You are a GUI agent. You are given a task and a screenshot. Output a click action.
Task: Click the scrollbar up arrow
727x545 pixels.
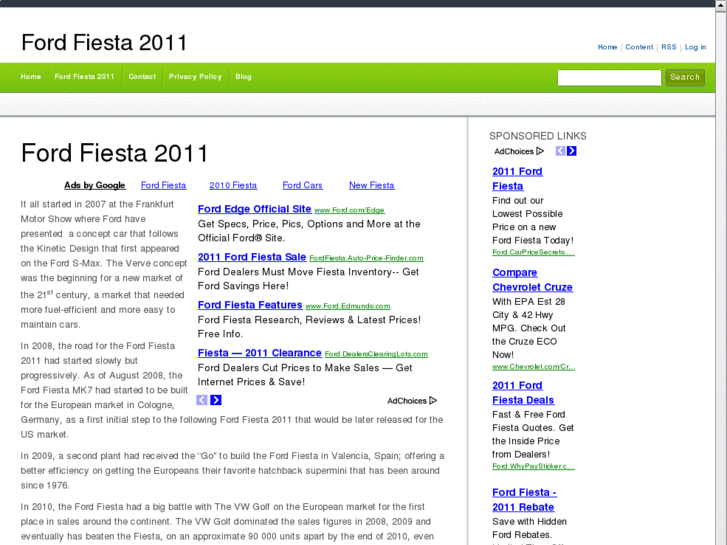(721, 5)
